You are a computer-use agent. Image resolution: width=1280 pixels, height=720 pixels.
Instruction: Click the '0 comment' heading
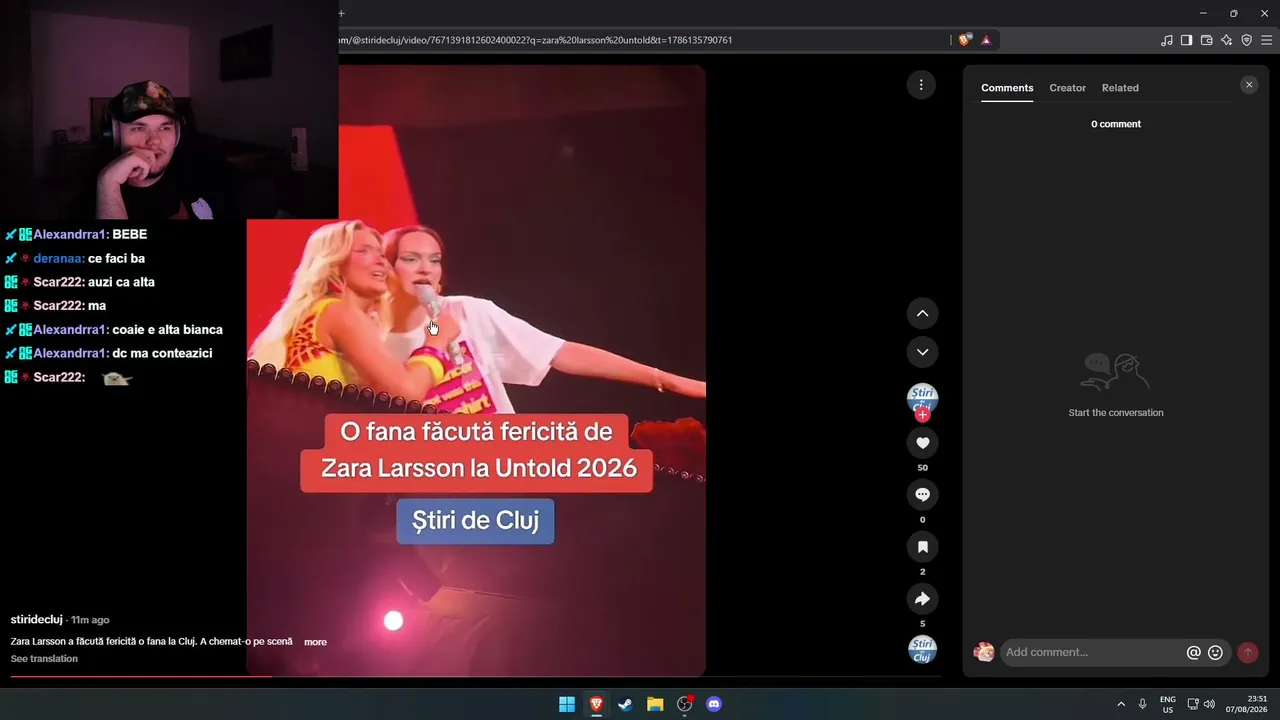[1116, 124]
